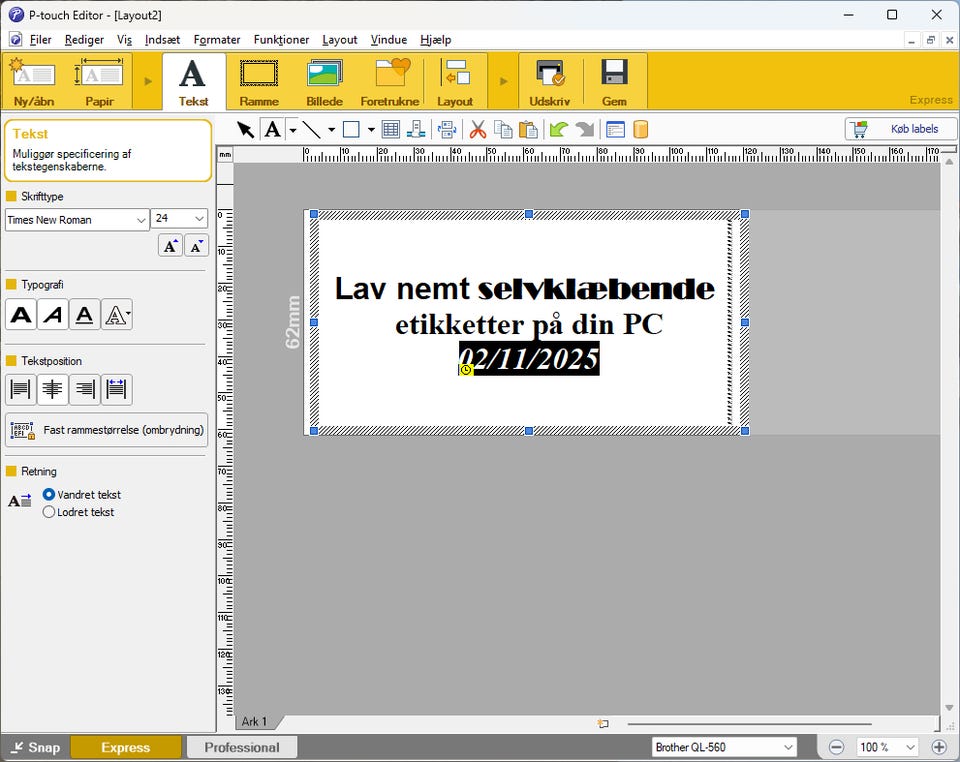The height and width of the screenshot is (762, 960).
Task: Insert a table with the table icon
Action: (391, 130)
